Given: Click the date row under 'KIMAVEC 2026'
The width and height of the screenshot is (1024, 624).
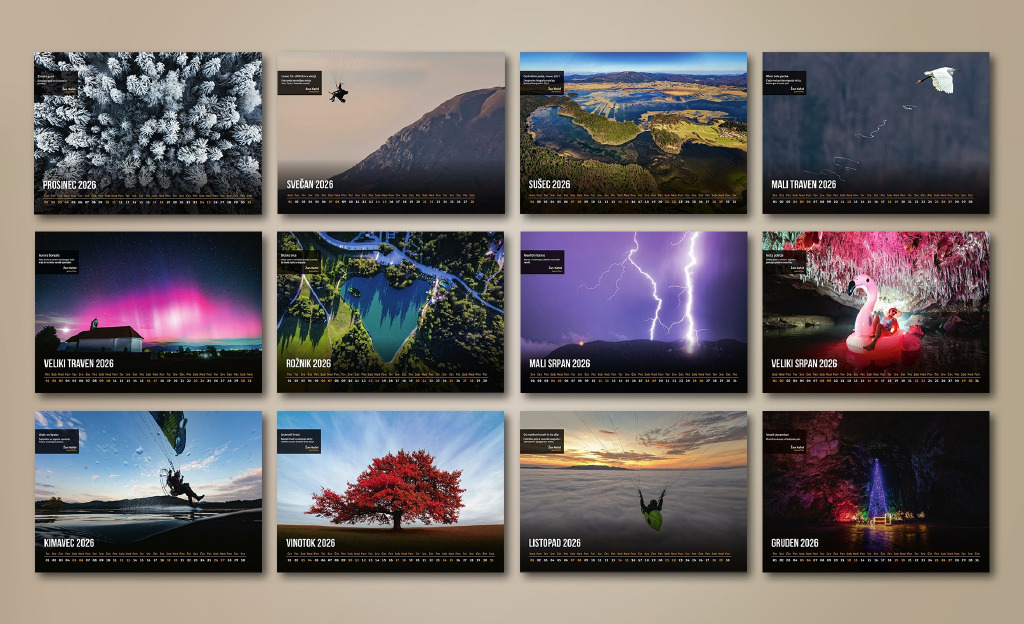Looking at the screenshot, I should (x=148, y=560).
